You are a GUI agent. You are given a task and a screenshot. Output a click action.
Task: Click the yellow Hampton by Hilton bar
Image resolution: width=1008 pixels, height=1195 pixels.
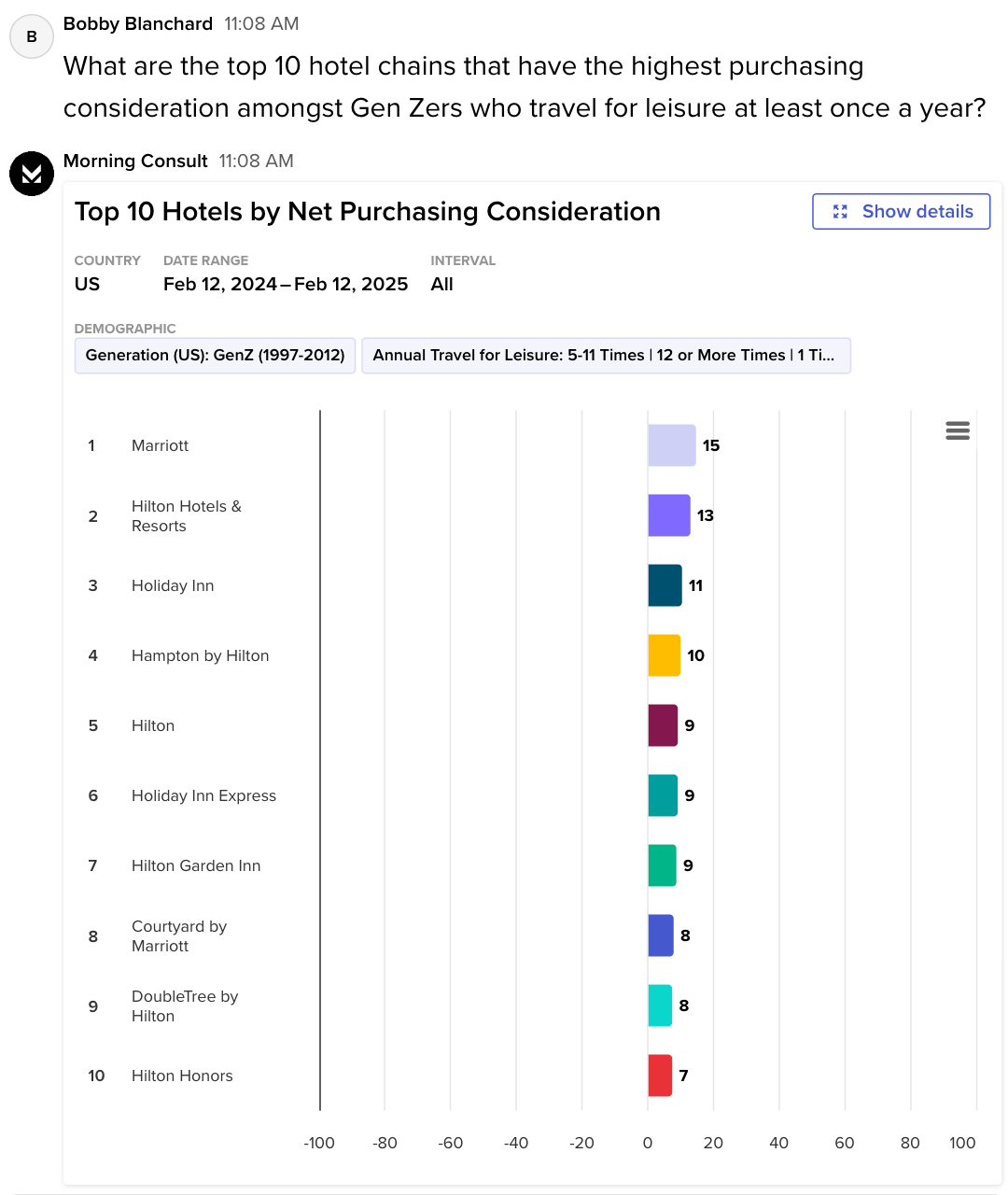point(664,655)
